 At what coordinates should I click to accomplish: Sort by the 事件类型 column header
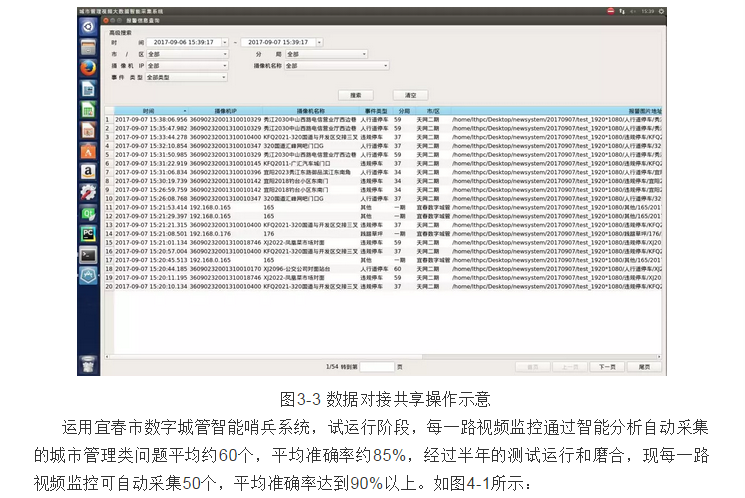pos(376,111)
